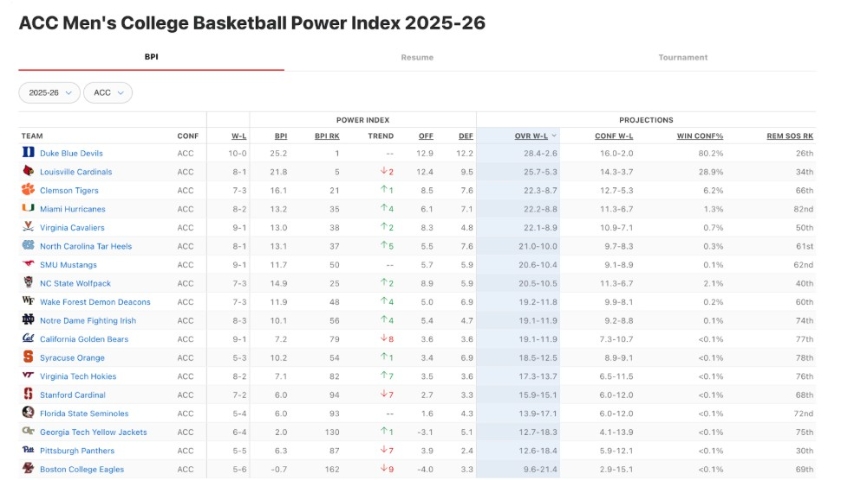Click the Notre Dame Fighting Irish logo
This screenshot has height=480, width=854.
coord(28,321)
